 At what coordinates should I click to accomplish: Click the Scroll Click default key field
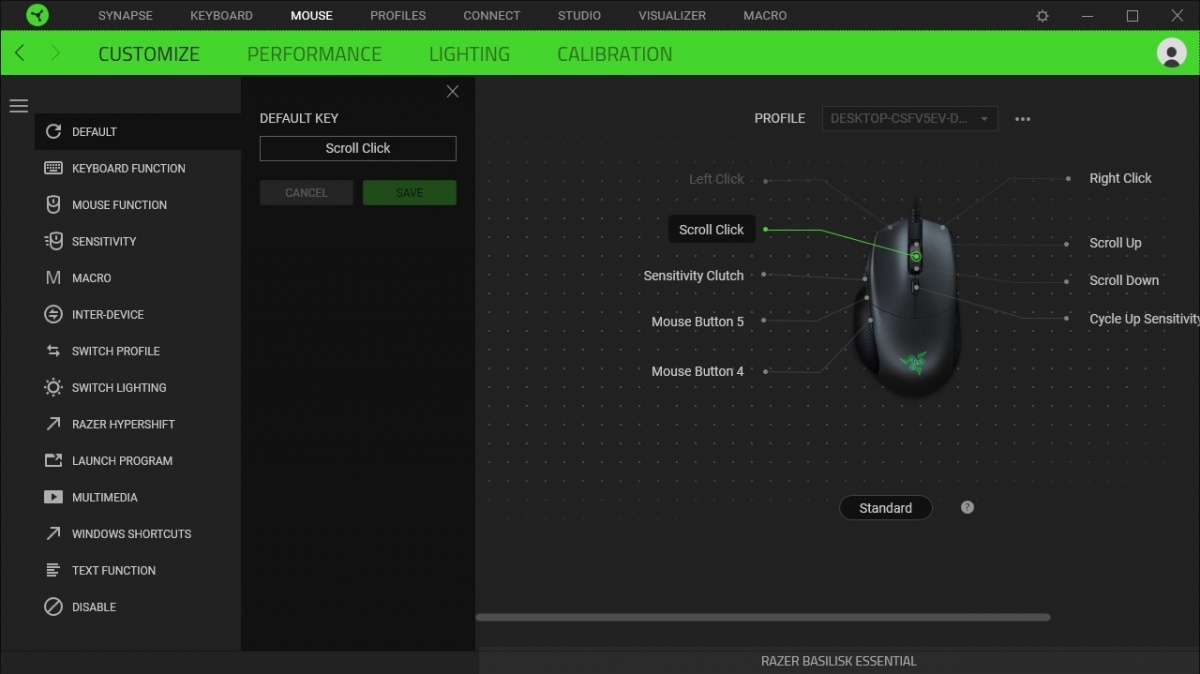358,148
